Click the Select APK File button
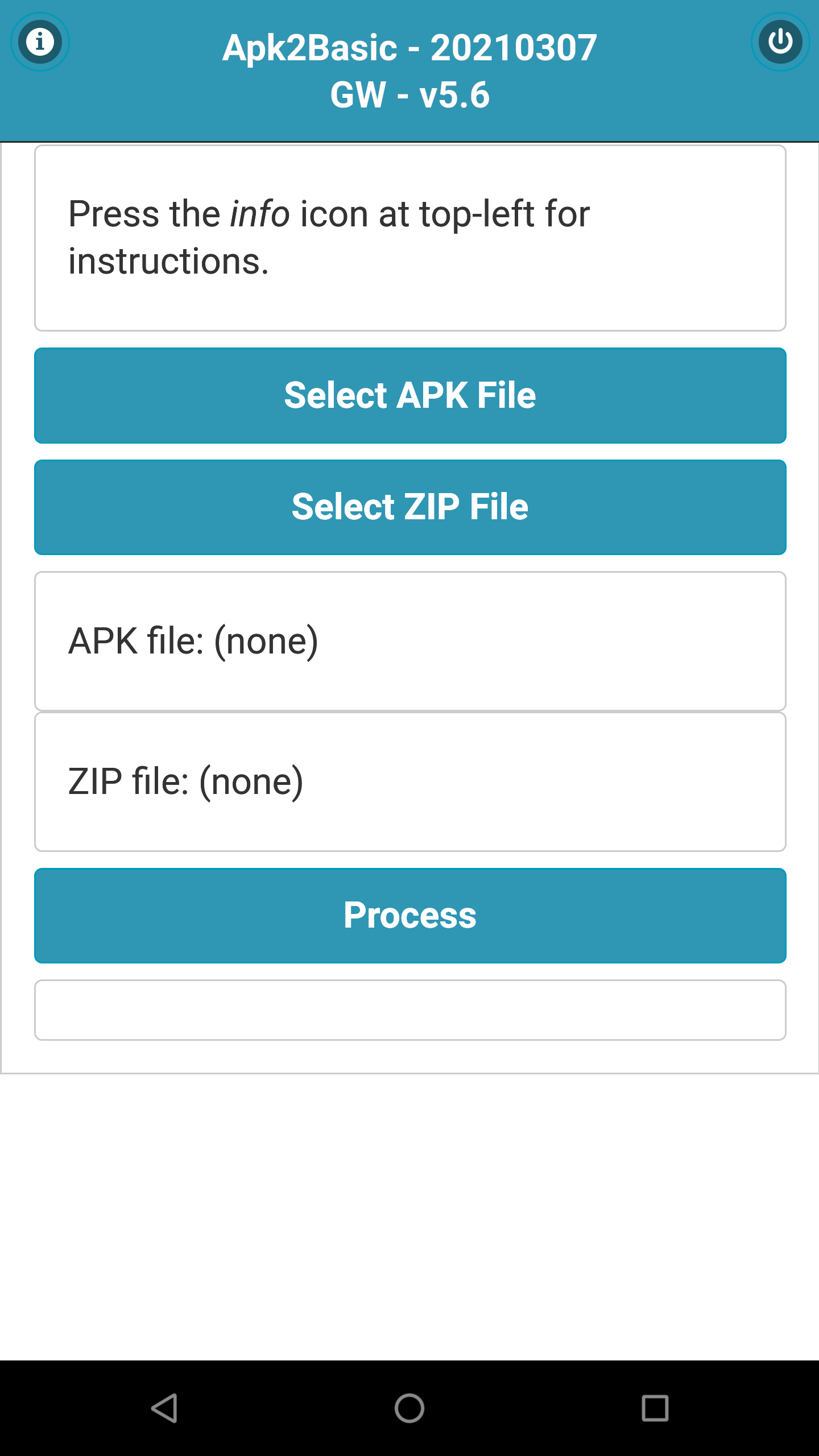819x1456 pixels. pos(410,395)
